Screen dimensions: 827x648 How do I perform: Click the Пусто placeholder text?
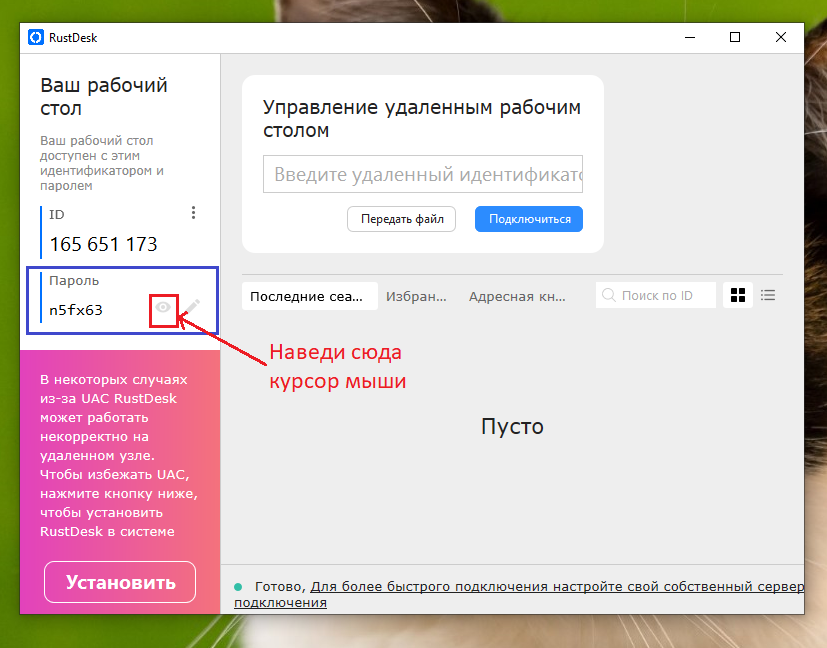click(x=512, y=426)
